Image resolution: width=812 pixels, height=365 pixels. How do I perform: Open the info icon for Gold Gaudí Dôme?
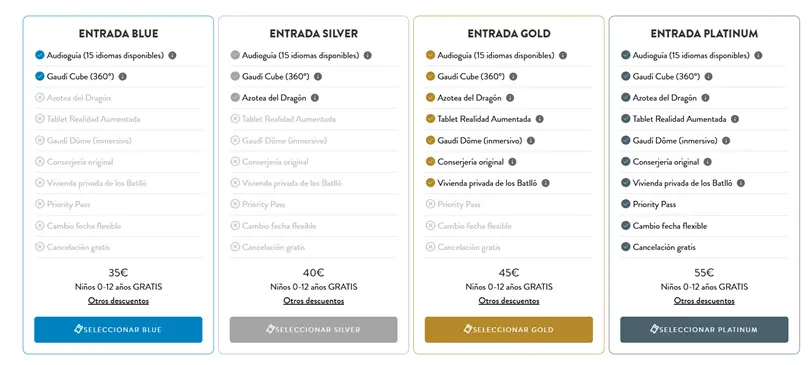click(x=531, y=140)
